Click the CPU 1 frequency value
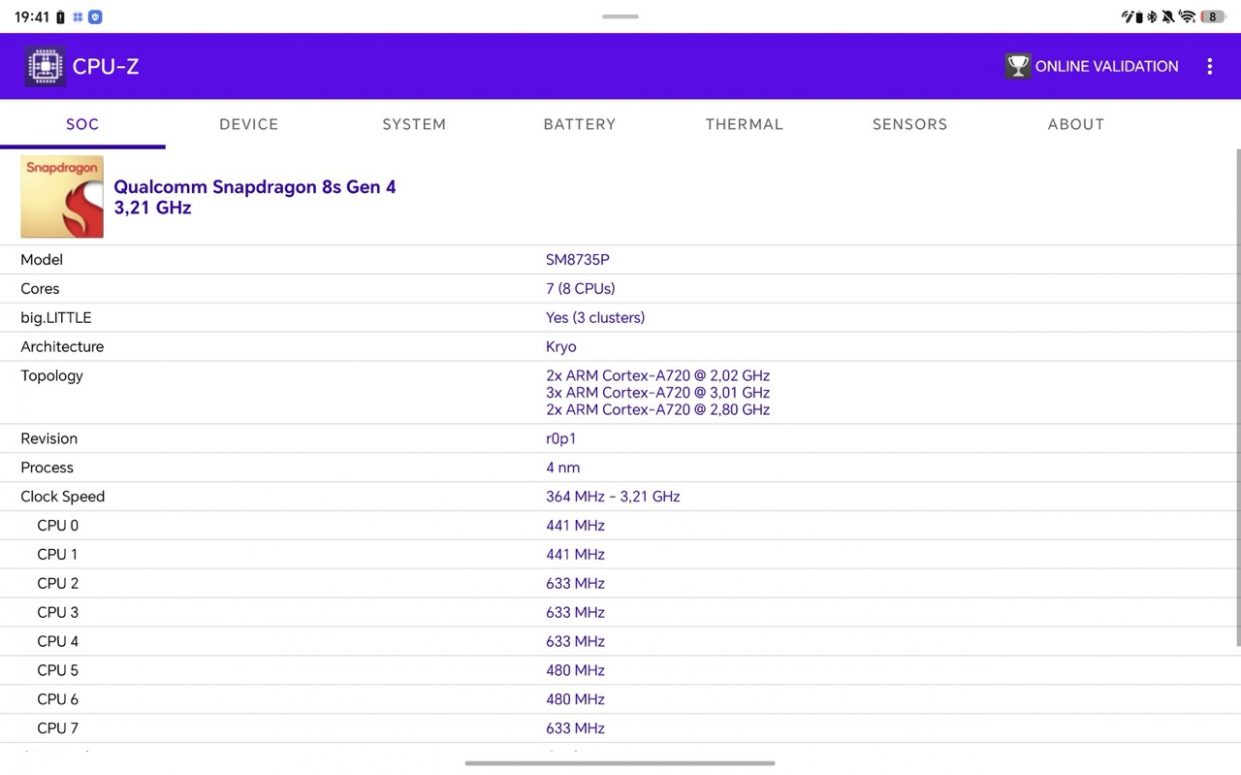The image size is (1241, 775). [x=576, y=555]
